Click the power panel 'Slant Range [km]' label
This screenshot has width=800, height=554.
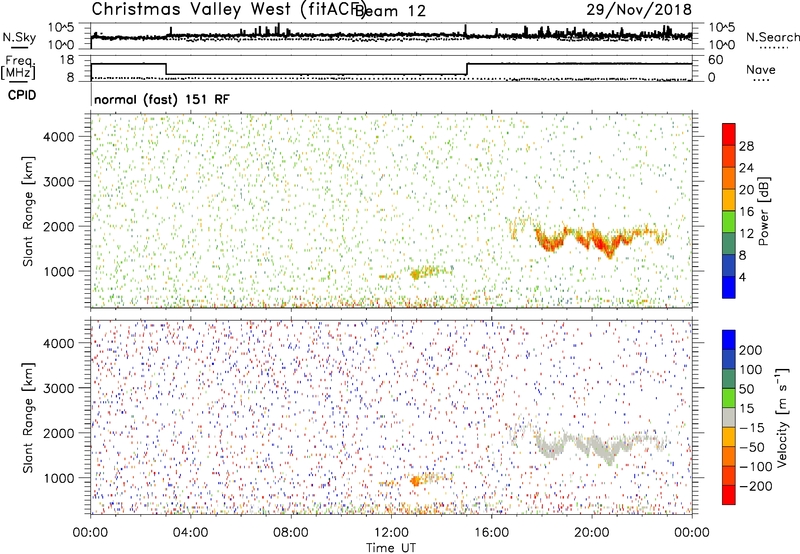[28, 211]
